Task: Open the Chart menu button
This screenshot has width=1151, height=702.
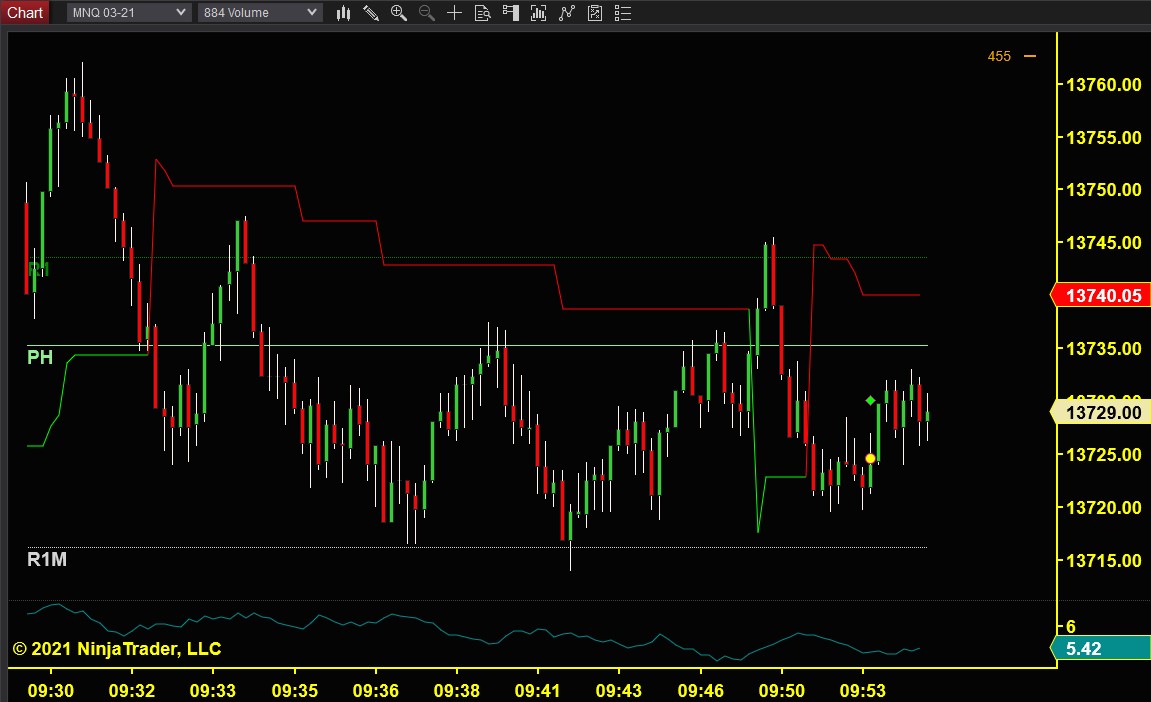Action: click(x=25, y=12)
